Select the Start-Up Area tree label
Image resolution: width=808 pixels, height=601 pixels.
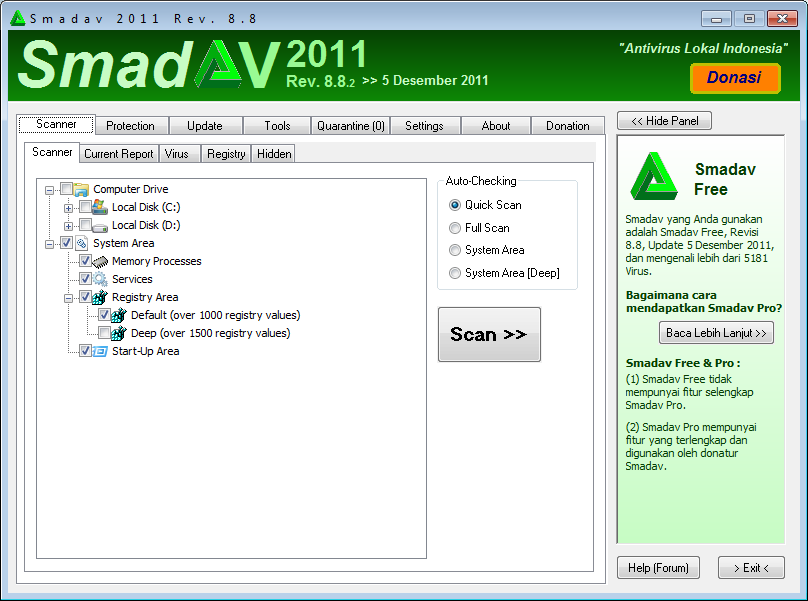(146, 351)
